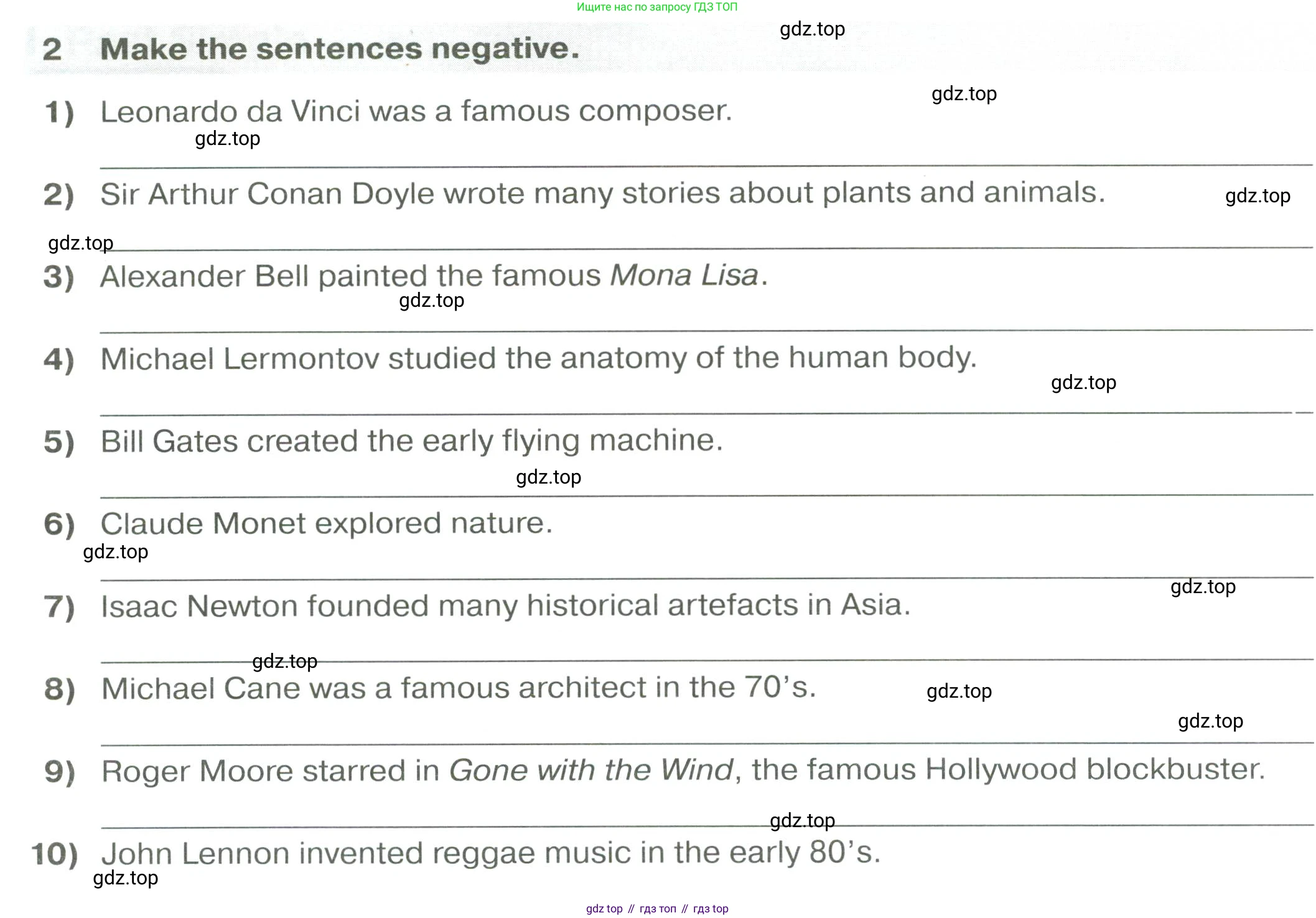1316x918 pixels.
Task: Click the exercise heading 'Make the sentences negative'
Action: tap(340, 49)
